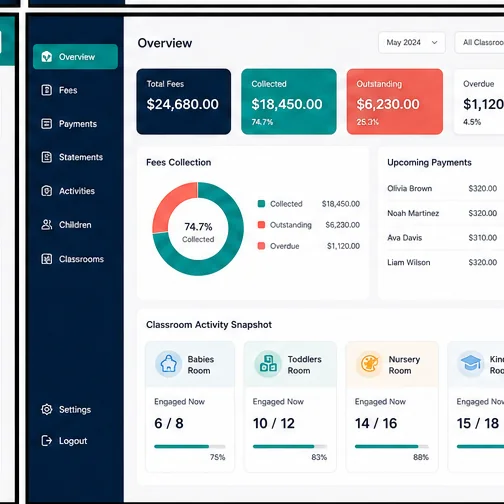Click Ava Davis amount $310.00
Screen dimensions: 504x504
tap(483, 238)
